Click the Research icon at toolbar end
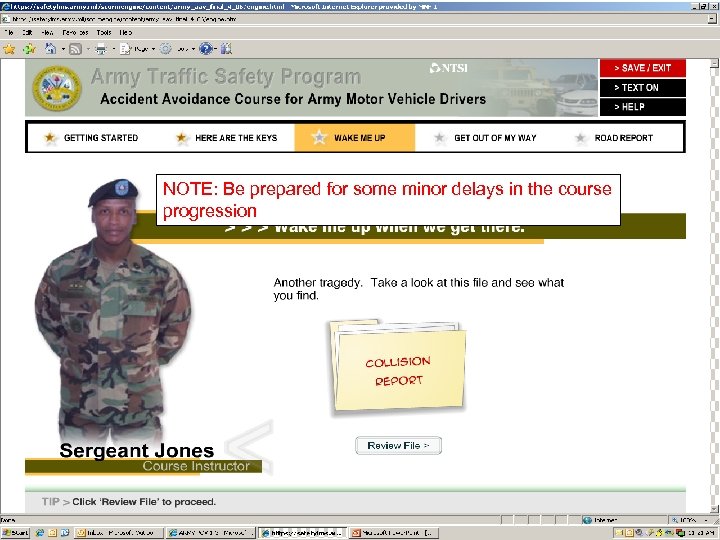The image size is (720, 540). point(226,49)
